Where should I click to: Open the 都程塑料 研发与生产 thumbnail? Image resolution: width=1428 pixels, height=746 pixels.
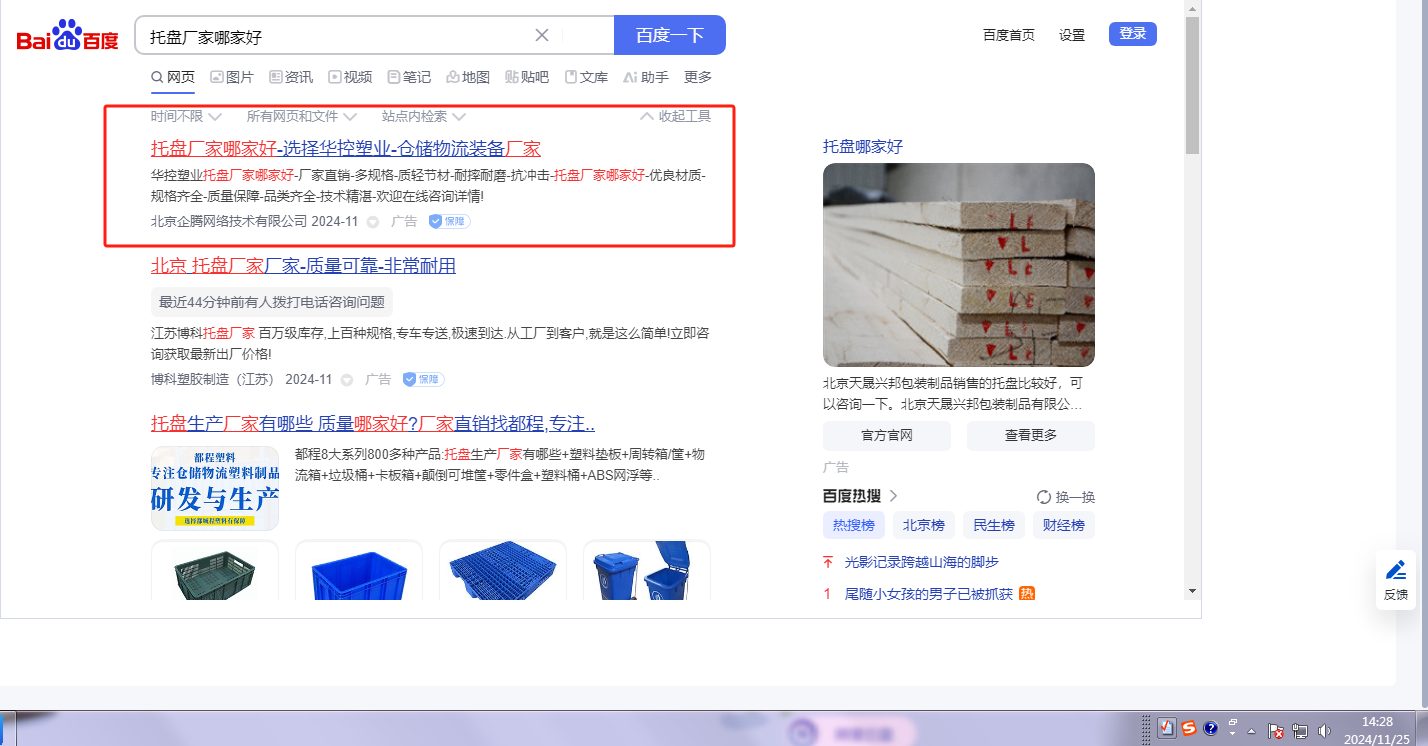215,488
